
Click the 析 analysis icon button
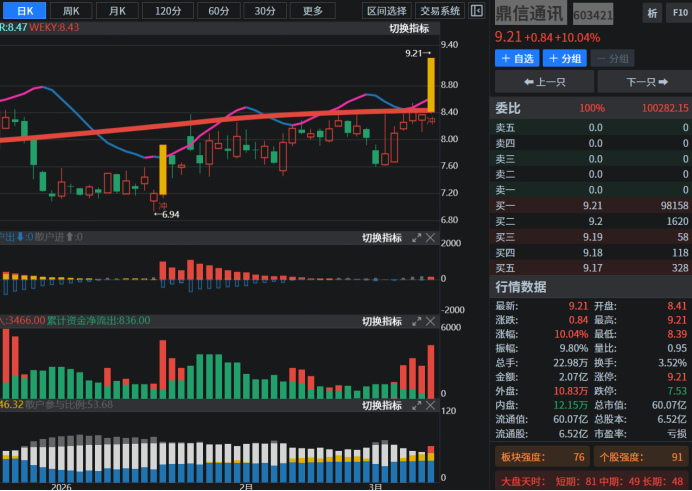(652, 13)
